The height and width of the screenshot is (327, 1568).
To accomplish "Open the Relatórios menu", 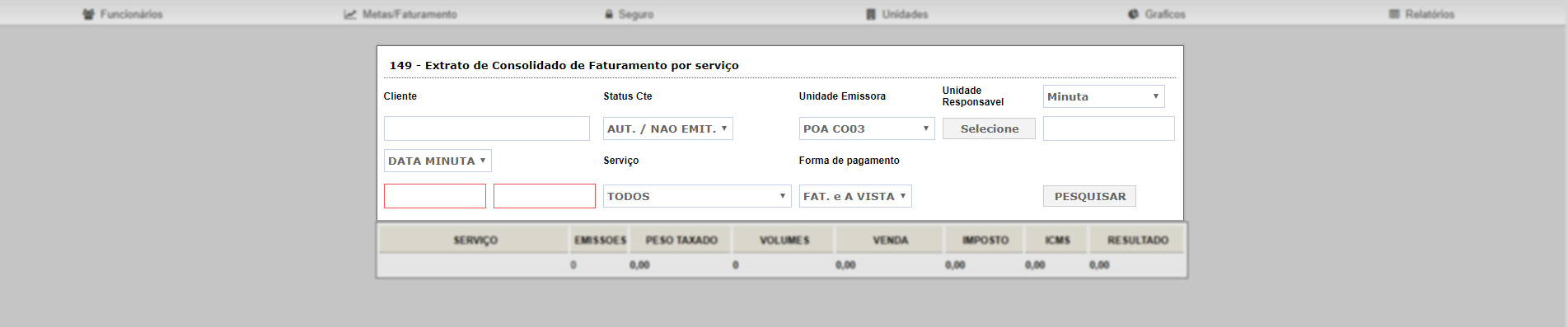I will tap(1421, 14).
